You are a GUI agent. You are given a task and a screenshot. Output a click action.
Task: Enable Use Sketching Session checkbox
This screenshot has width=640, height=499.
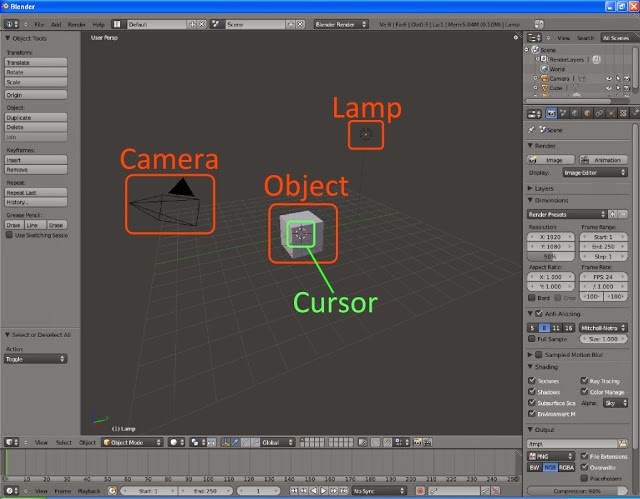tap(9, 235)
